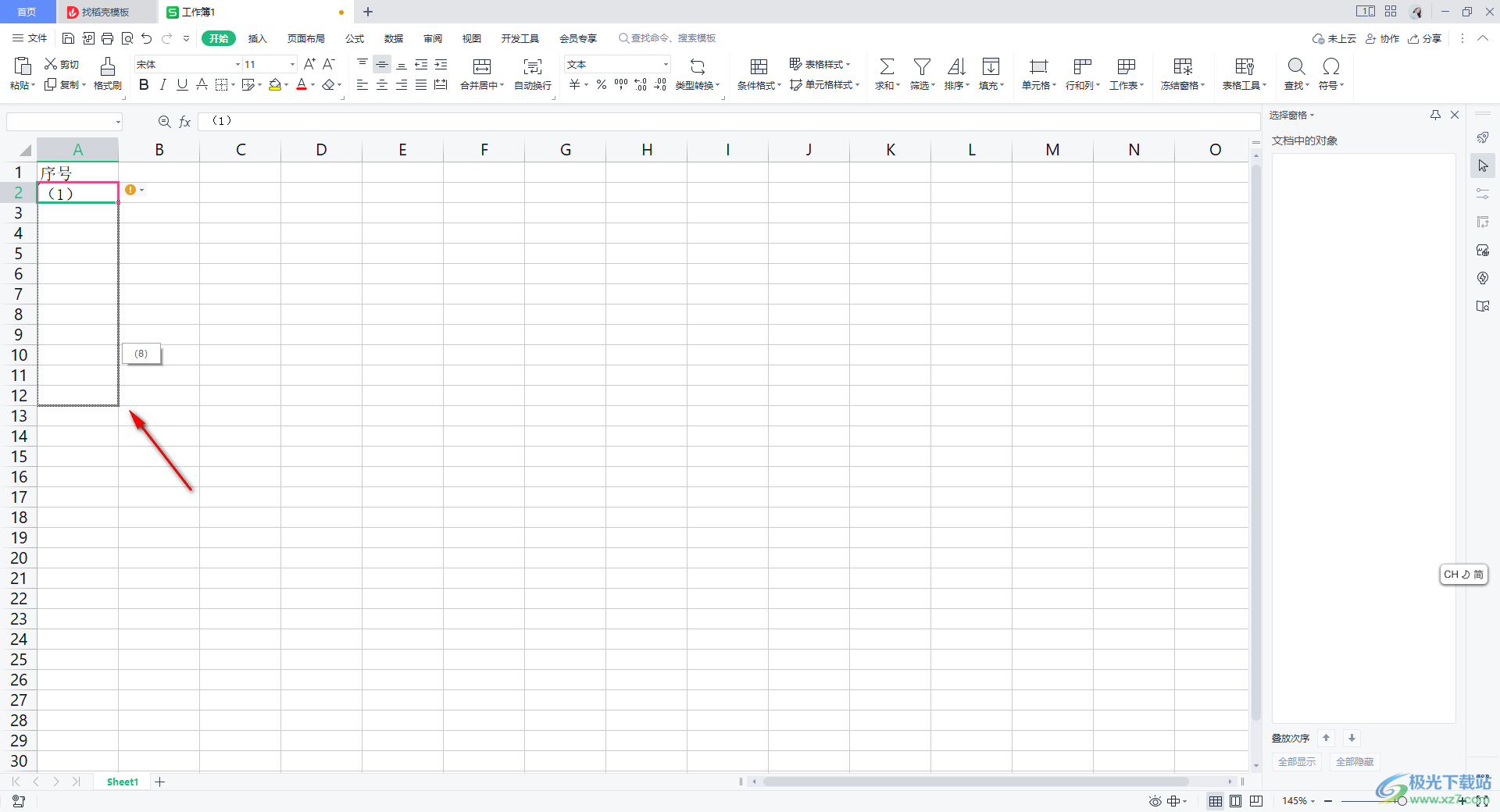1500x812 pixels.
Task: Click the Fill icon
Action: coord(991,66)
